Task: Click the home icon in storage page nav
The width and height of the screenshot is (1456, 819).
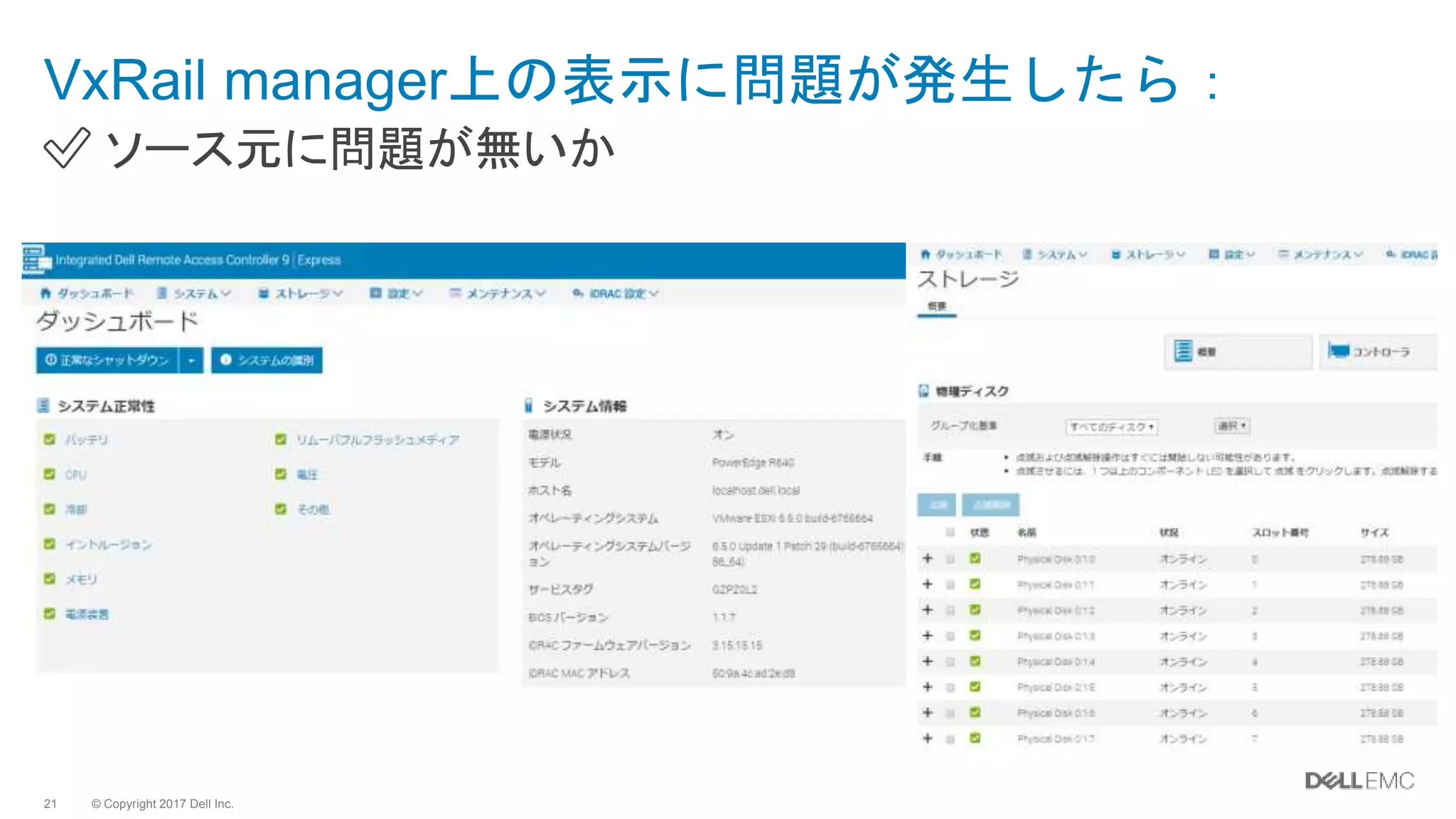Action: [x=926, y=254]
